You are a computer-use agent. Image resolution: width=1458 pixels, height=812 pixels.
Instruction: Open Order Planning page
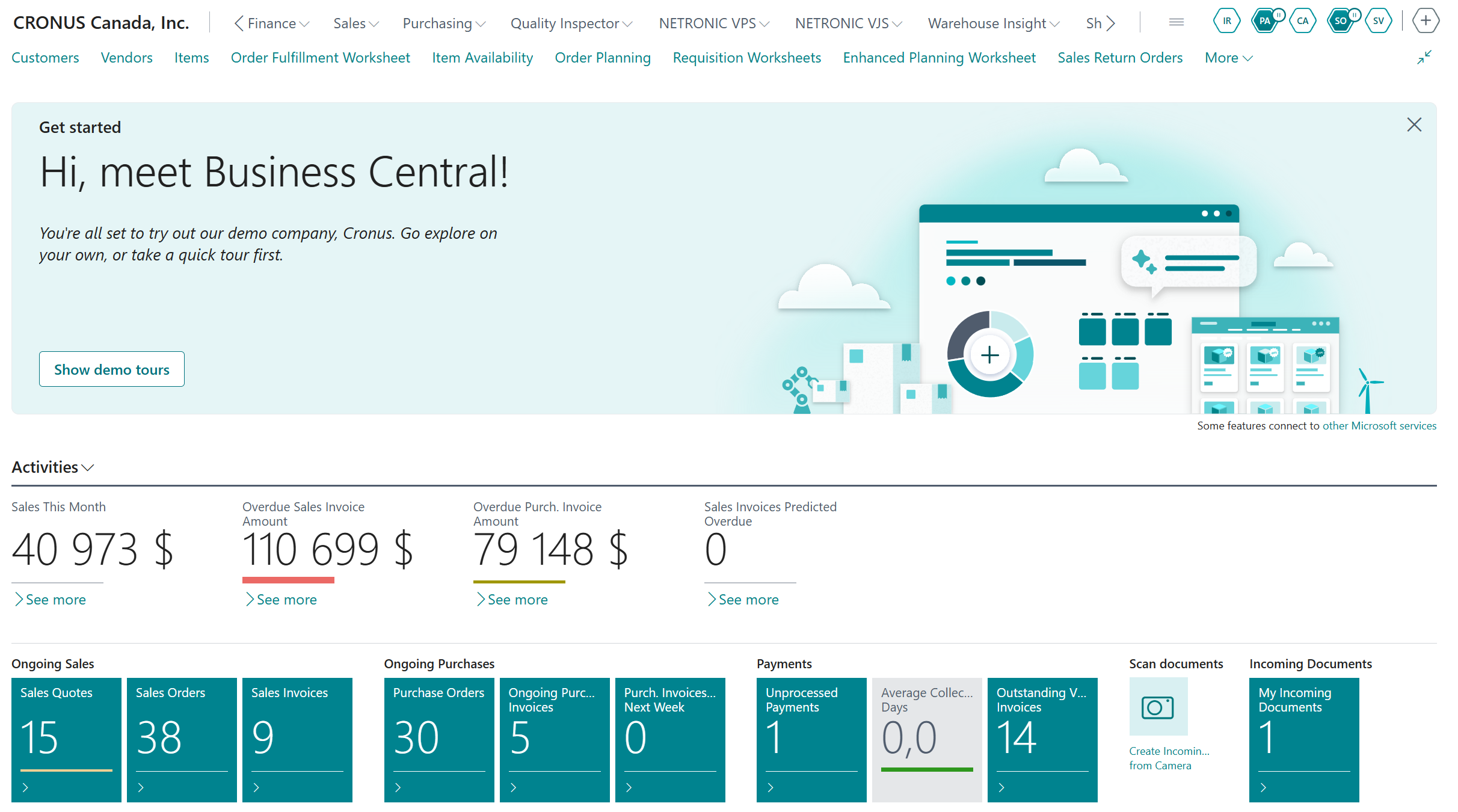coord(603,58)
